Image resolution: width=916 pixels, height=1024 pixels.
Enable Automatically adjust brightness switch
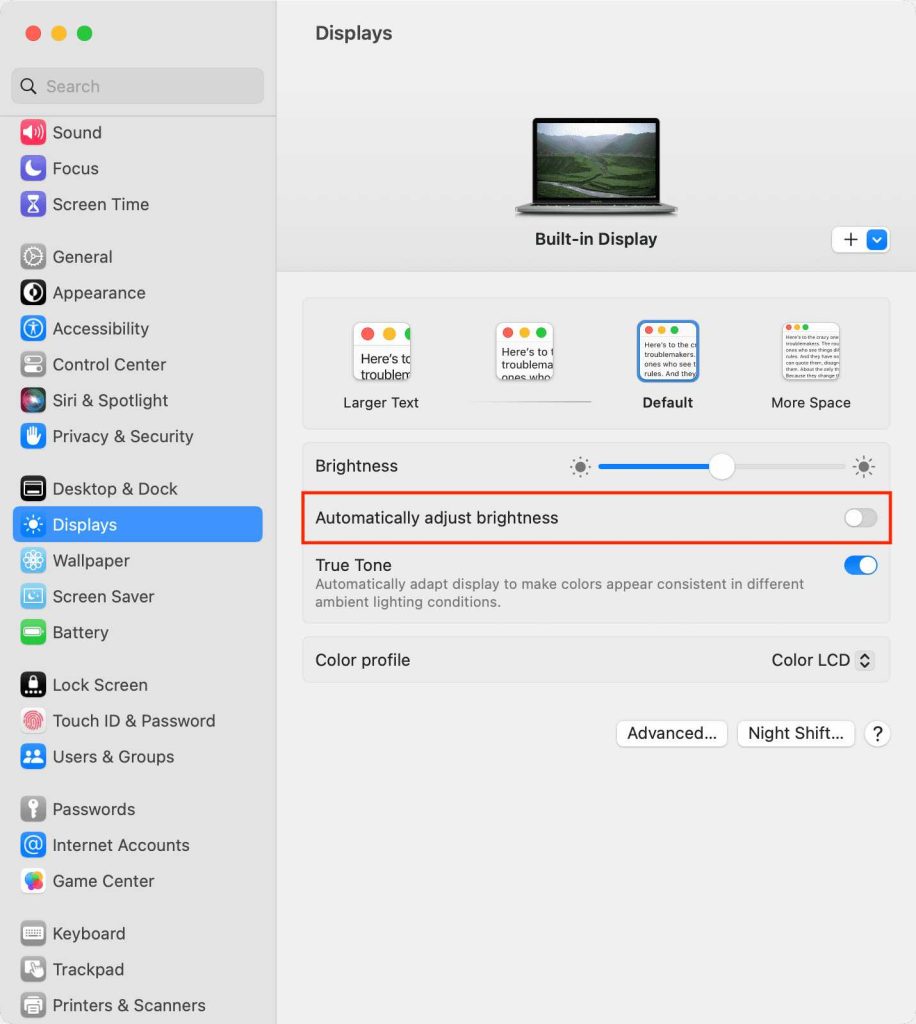[860, 518]
